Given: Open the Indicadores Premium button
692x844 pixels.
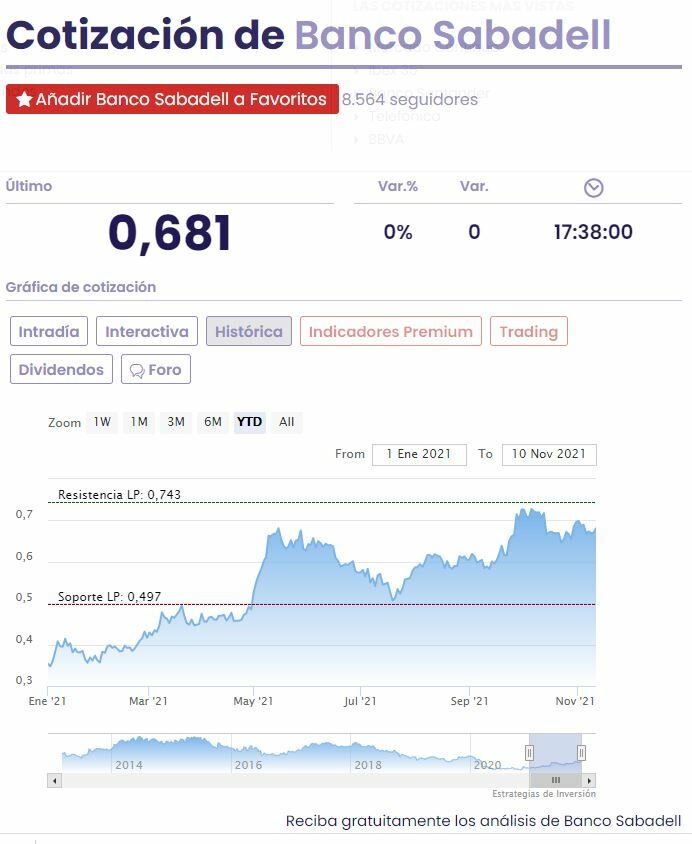Looking at the screenshot, I should [x=390, y=331].
